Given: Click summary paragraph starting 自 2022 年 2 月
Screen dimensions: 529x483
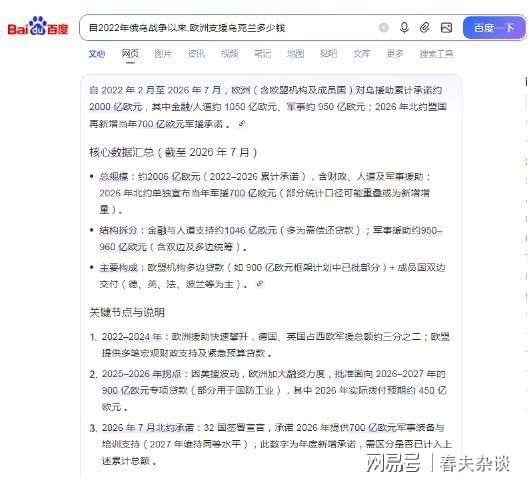Looking at the screenshot, I should click(x=268, y=107).
